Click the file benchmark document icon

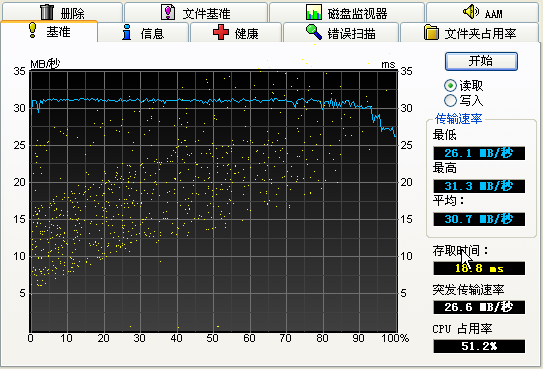pyautogui.click(x=168, y=12)
